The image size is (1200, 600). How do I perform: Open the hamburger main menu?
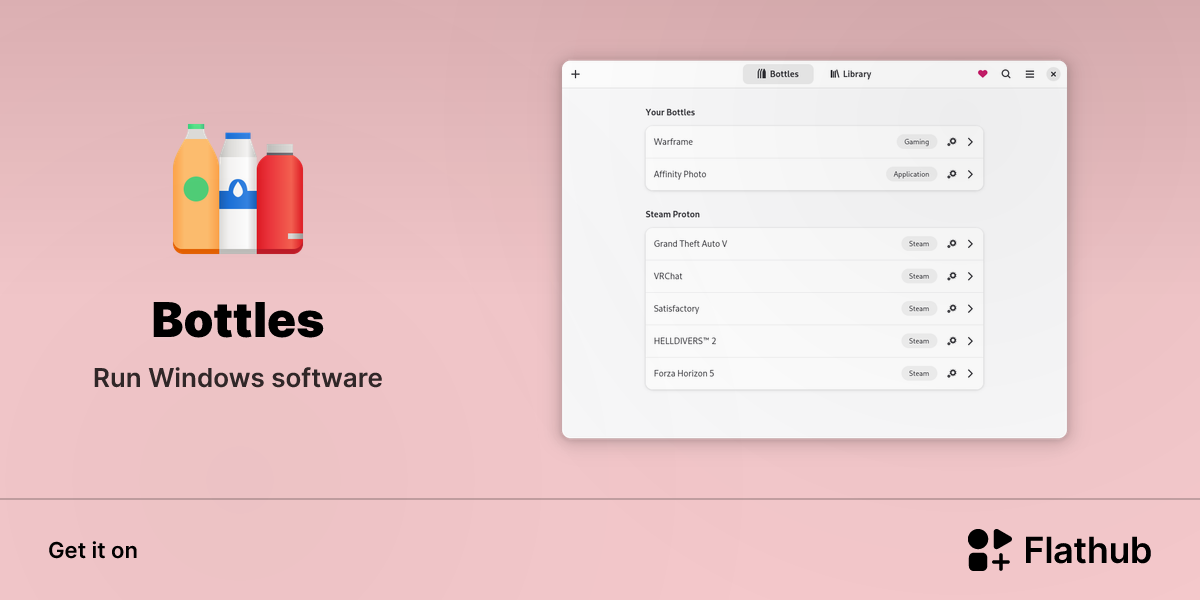(1030, 74)
